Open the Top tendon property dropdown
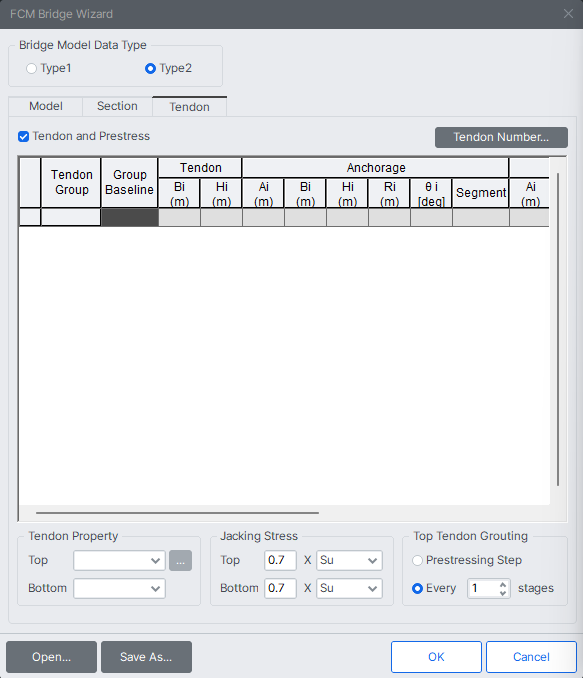Screen dimensions: 583x678 click(119, 561)
